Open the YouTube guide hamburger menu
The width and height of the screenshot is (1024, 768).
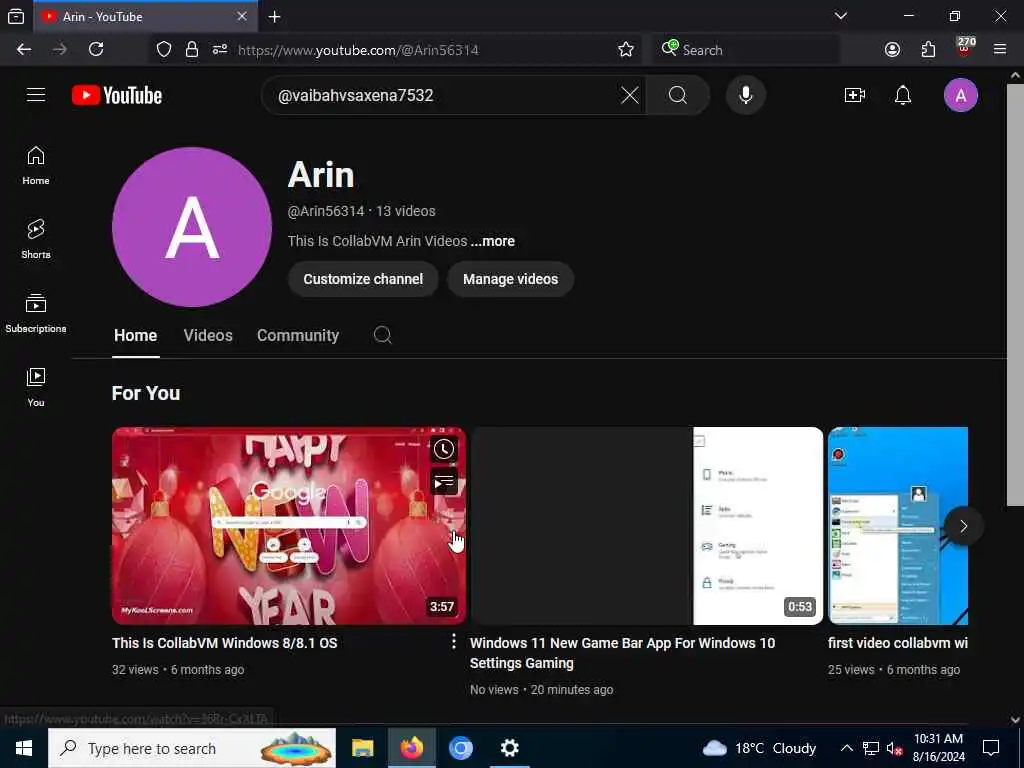point(36,95)
